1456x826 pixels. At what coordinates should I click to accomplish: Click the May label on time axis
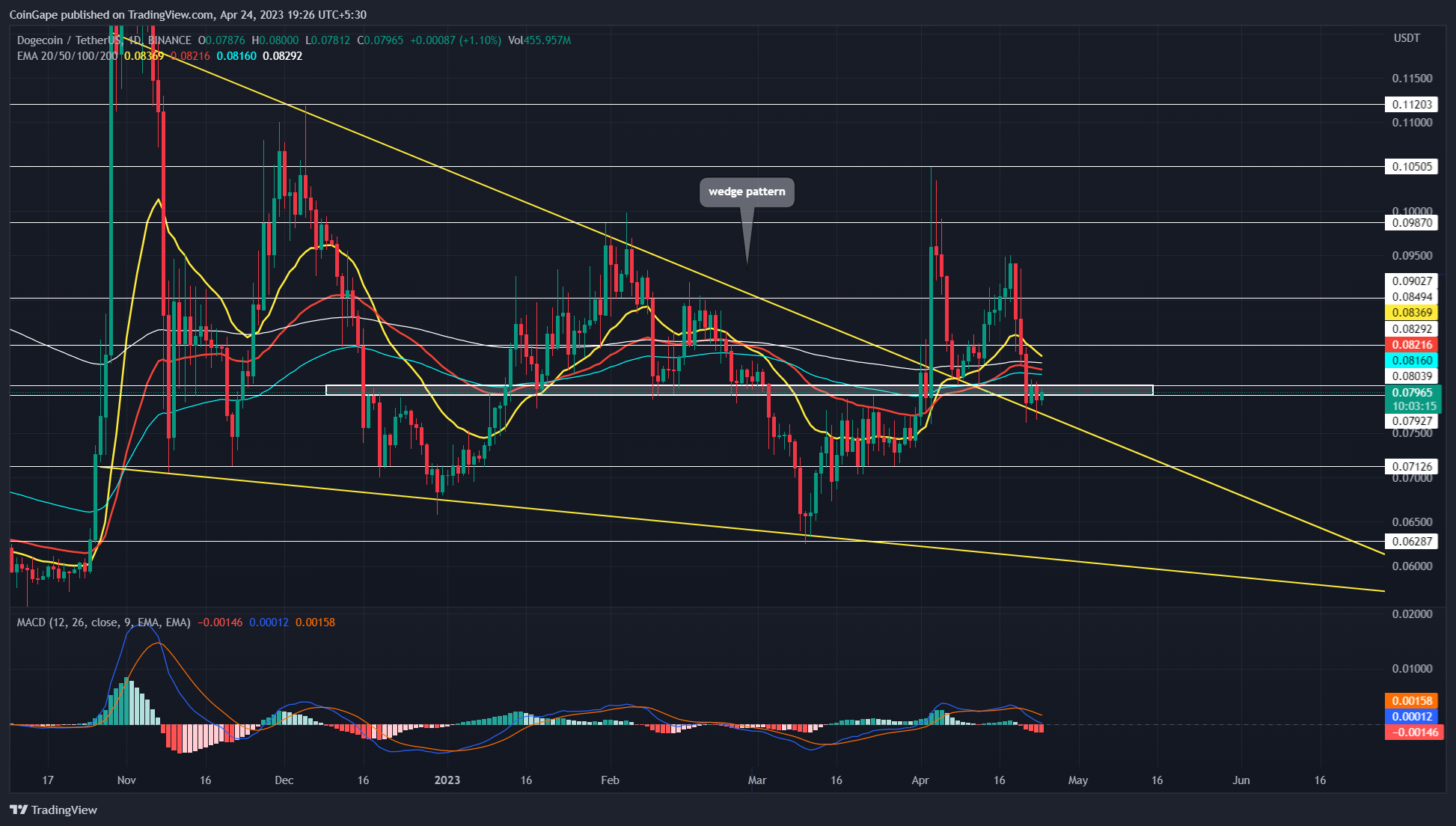point(1077,780)
